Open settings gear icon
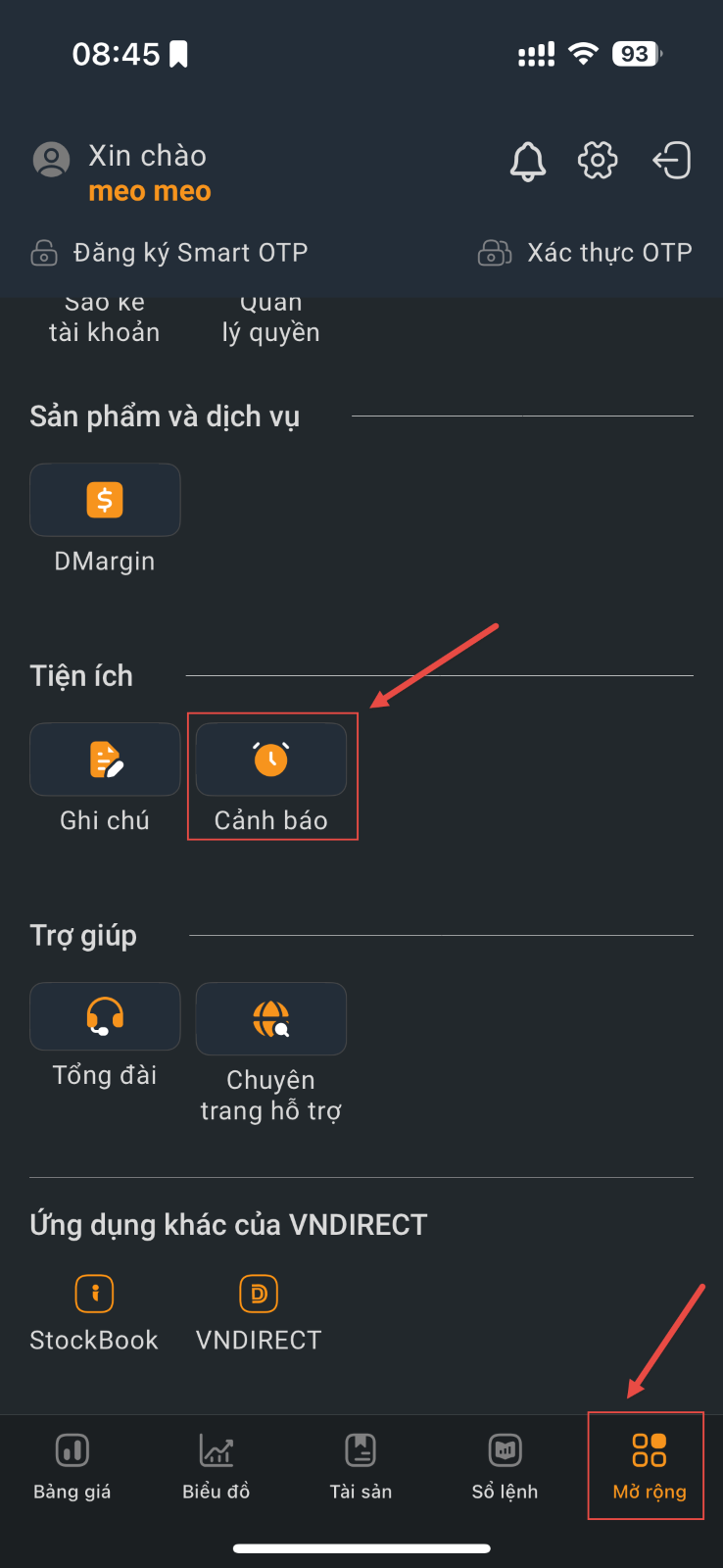The width and height of the screenshot is (723, 1568). [x=598, y=160]
